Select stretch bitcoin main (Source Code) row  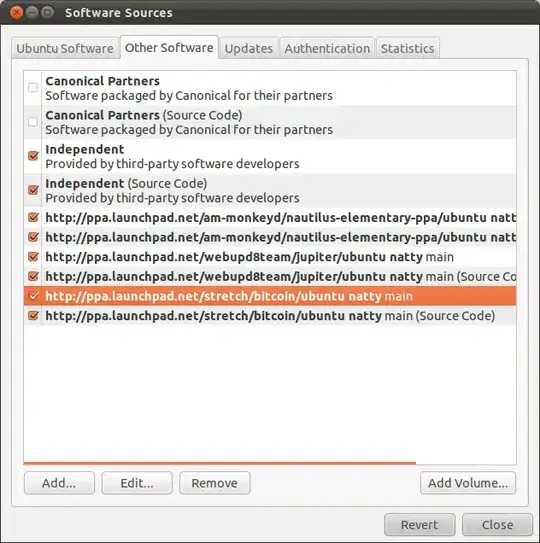[270, 316]
